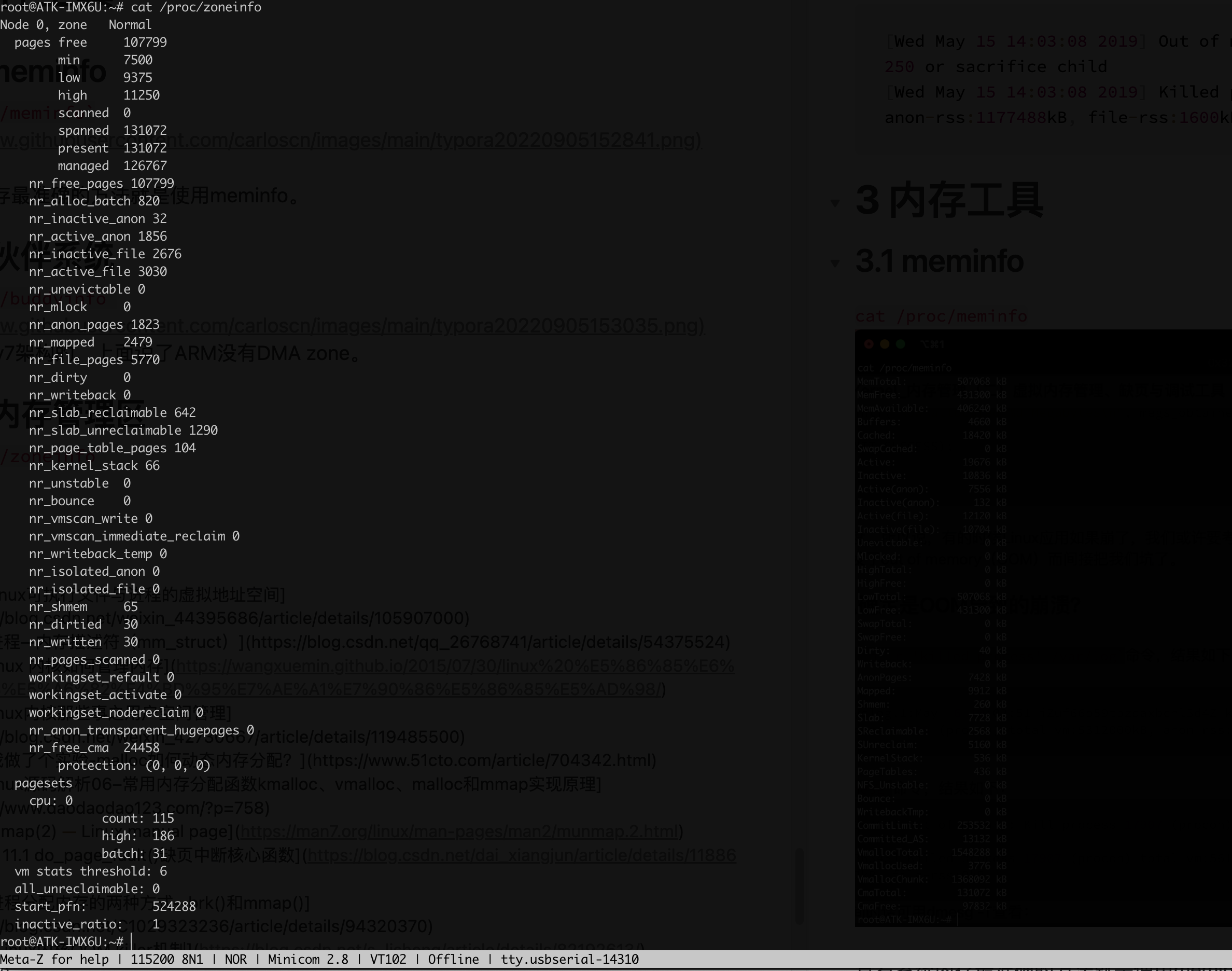Click the red 'cat /proc/meminfo' inline code
Screen dimensions: 1232x971
[x=941, y=316]
